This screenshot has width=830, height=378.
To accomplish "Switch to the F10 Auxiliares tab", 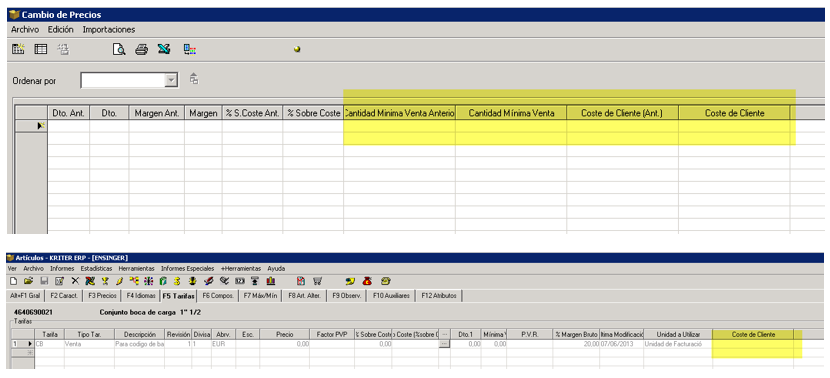I will coord(391,296).
